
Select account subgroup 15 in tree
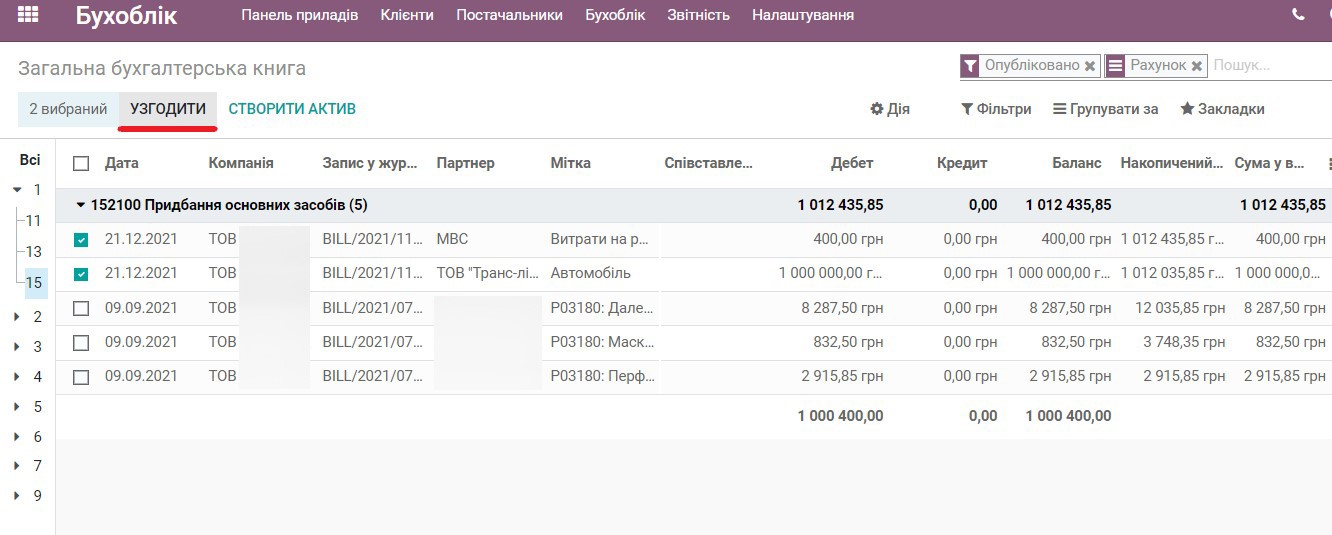tap(34, 283)
